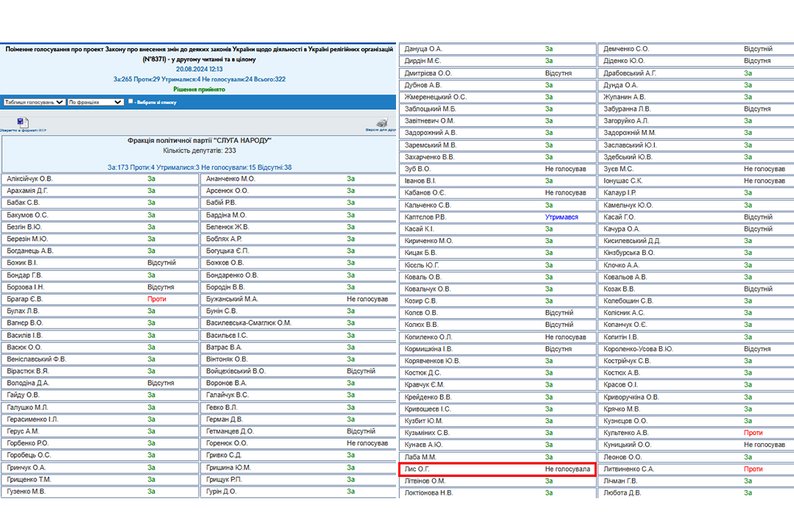Screen dimensions: 794x529
Task: Click Брагар Є.В. 'Проти' vote cell
Action: click(x=156, y=298)
